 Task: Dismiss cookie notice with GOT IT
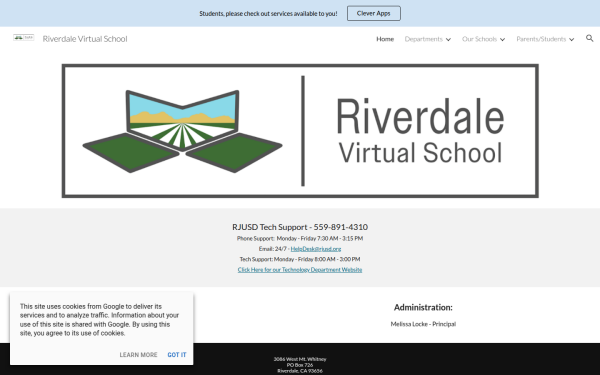coord(177,355)
